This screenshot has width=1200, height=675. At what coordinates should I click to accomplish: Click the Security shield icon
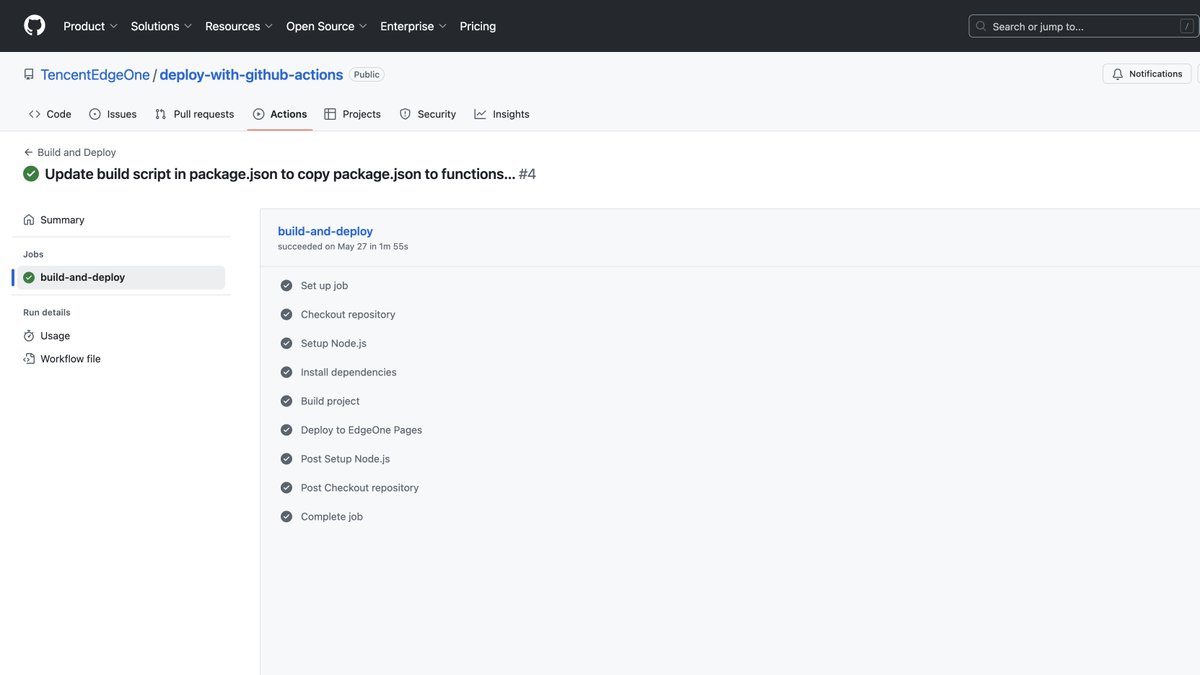pos(405,114)
